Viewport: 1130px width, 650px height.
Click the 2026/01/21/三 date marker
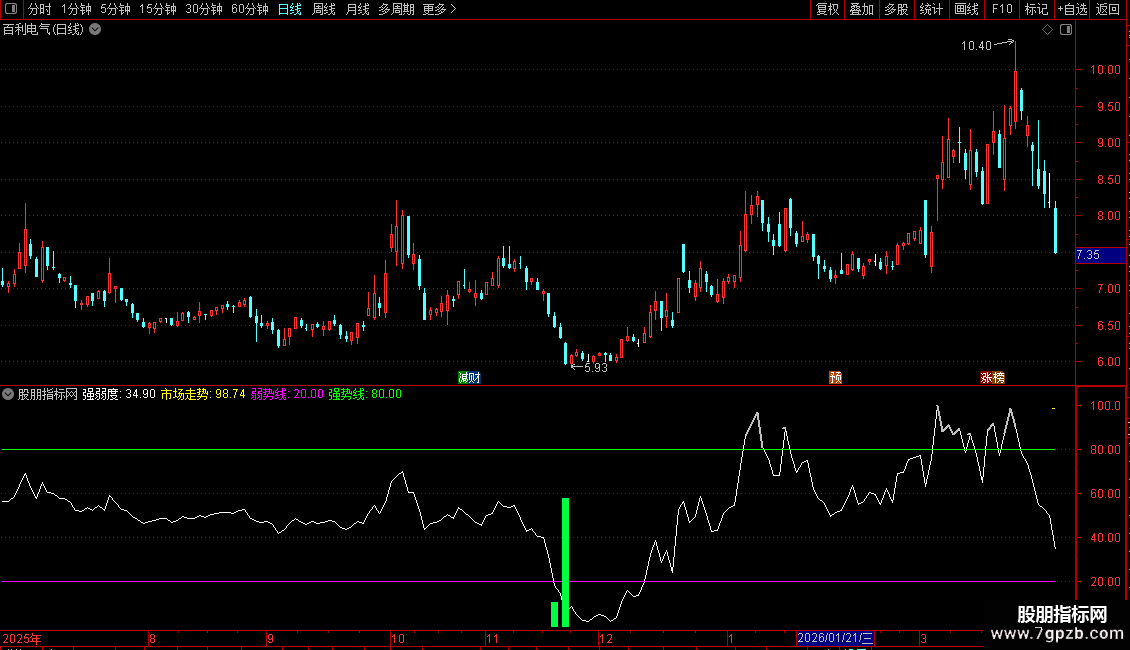pos(835,638)
